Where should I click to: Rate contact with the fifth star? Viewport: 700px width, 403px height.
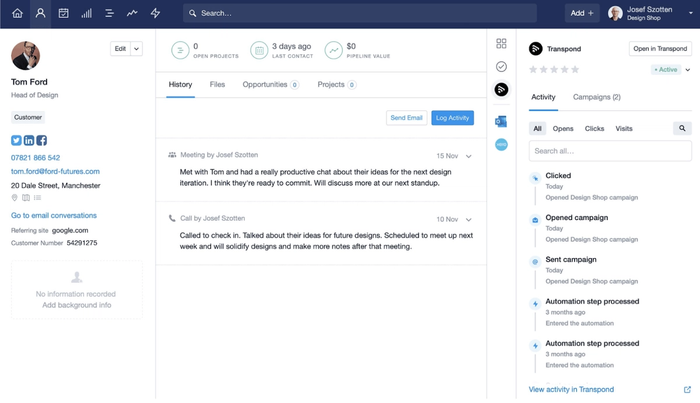(x=575, y=70)
